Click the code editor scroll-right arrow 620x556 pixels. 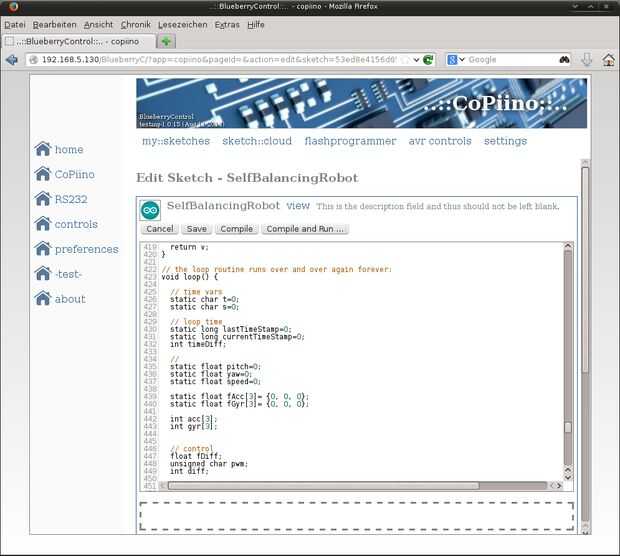point(559,486)
